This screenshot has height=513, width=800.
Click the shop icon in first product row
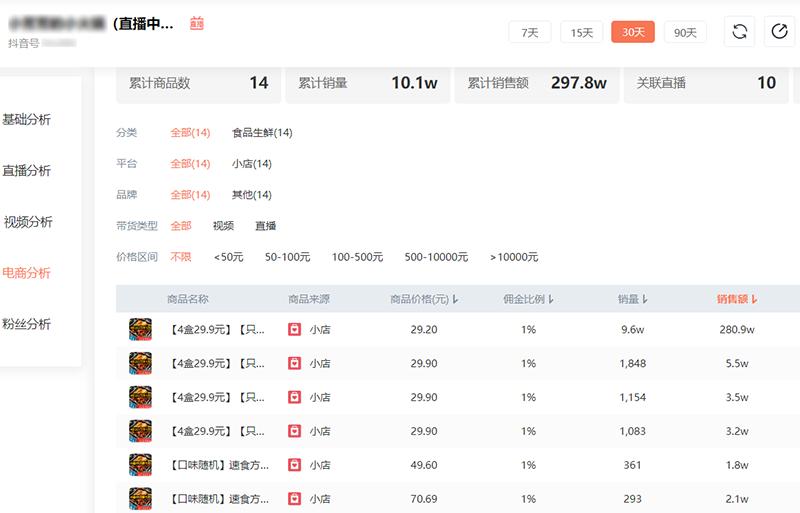294,329
